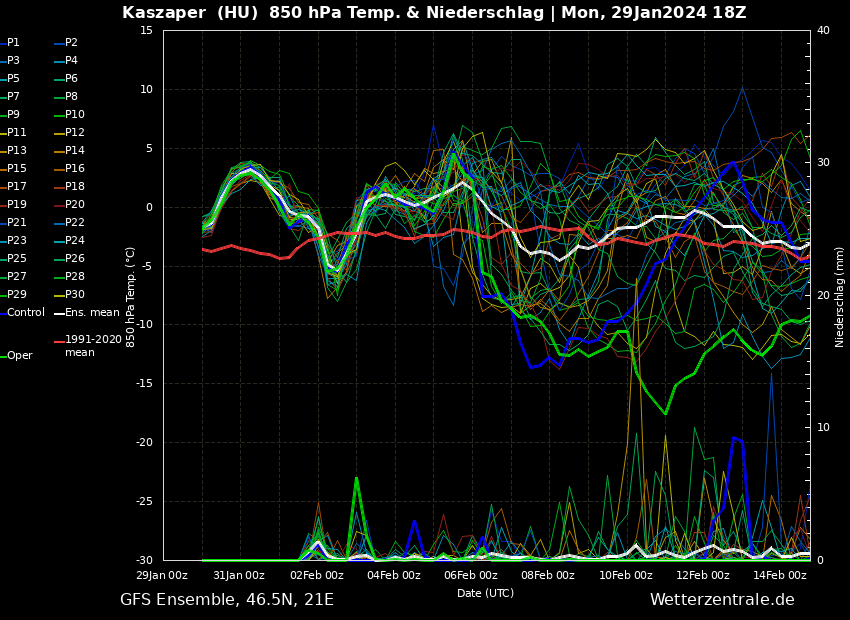Click the -30 temperature axis value
Screen dimensions: 850x620
pos(145,560)
